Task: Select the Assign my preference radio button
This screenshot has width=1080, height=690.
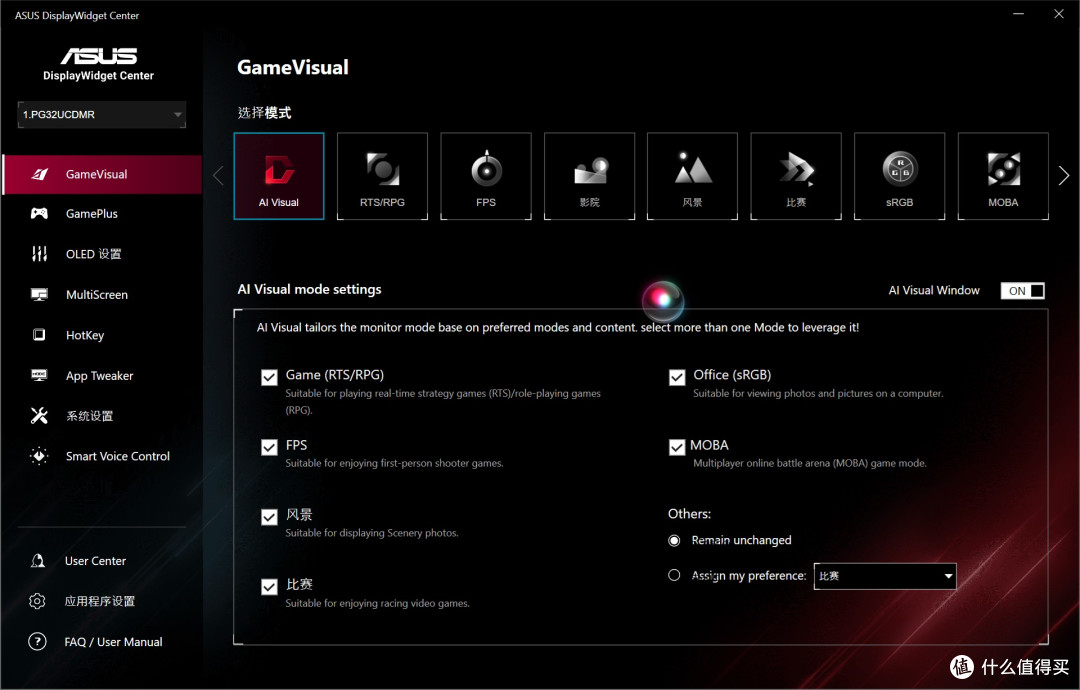Action: point(674,575)
